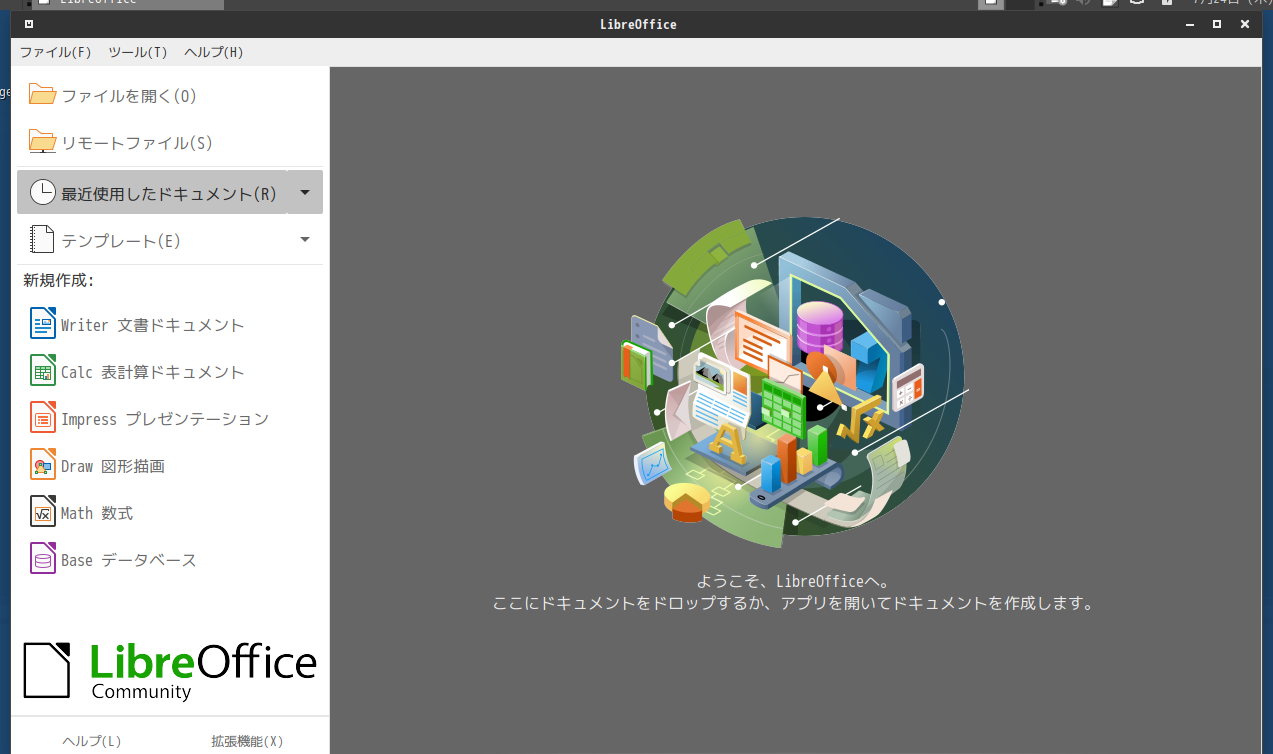
Task: Open the ツール(T) menu
Action: 137,52
